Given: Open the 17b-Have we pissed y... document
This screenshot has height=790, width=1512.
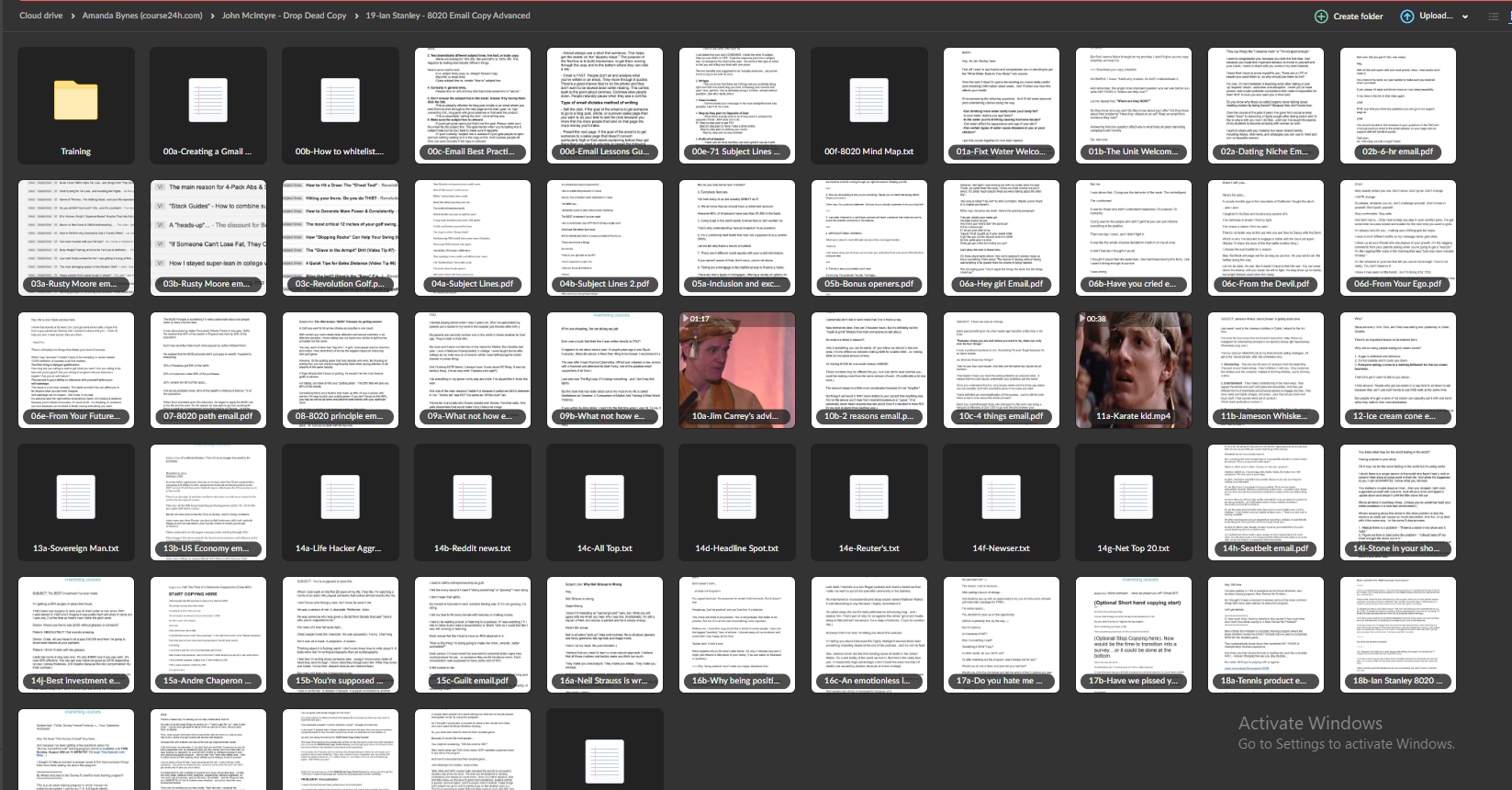Looking at the screenshot, I should coord(1134,635).
